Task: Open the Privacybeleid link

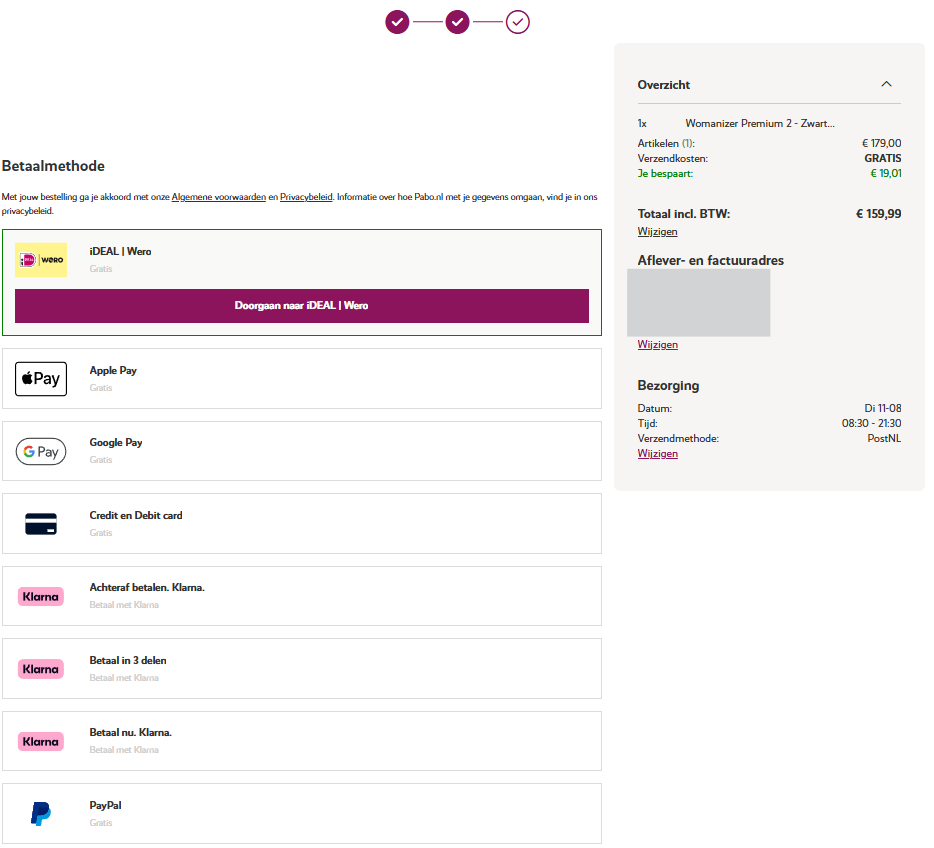Action: pos(306,197)
